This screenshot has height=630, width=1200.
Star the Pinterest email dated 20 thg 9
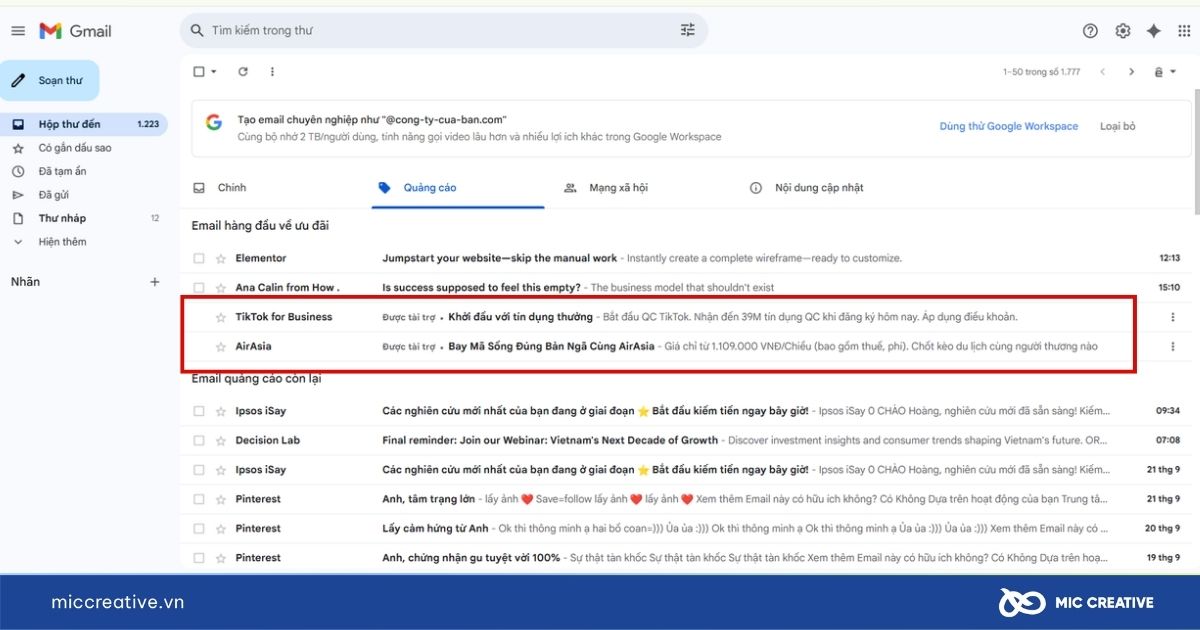(221, 529)
